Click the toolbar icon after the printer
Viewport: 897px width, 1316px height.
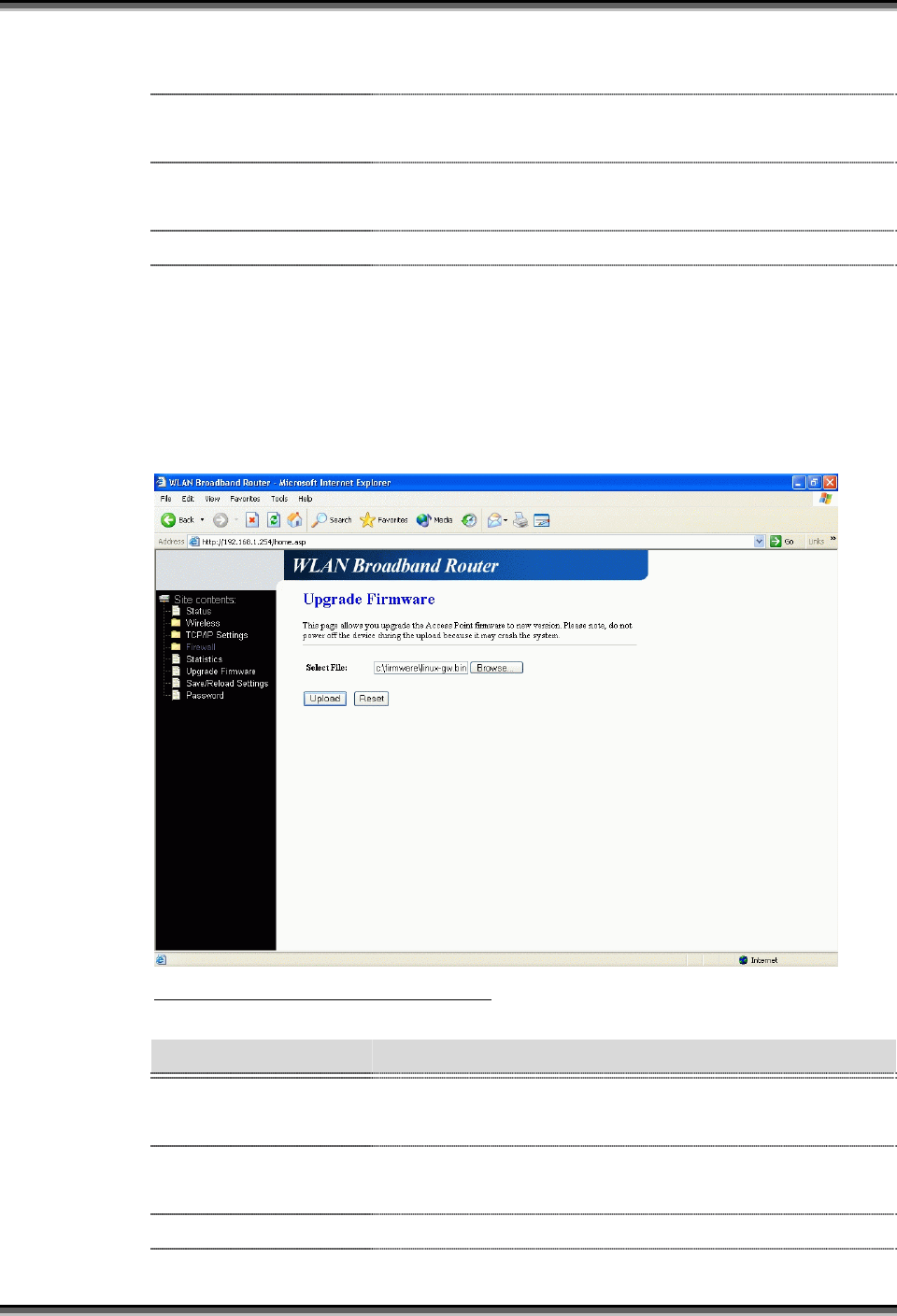coord(542,520)
